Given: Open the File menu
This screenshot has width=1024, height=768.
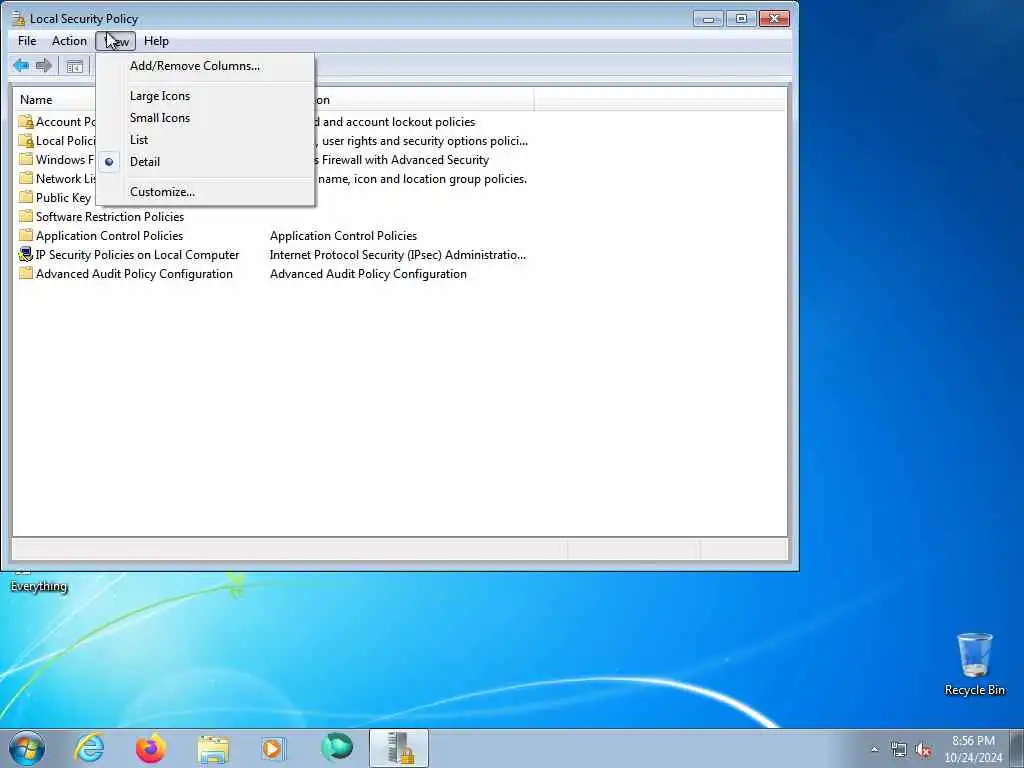Looking at the screenshot, I should (x=27, y=40).
